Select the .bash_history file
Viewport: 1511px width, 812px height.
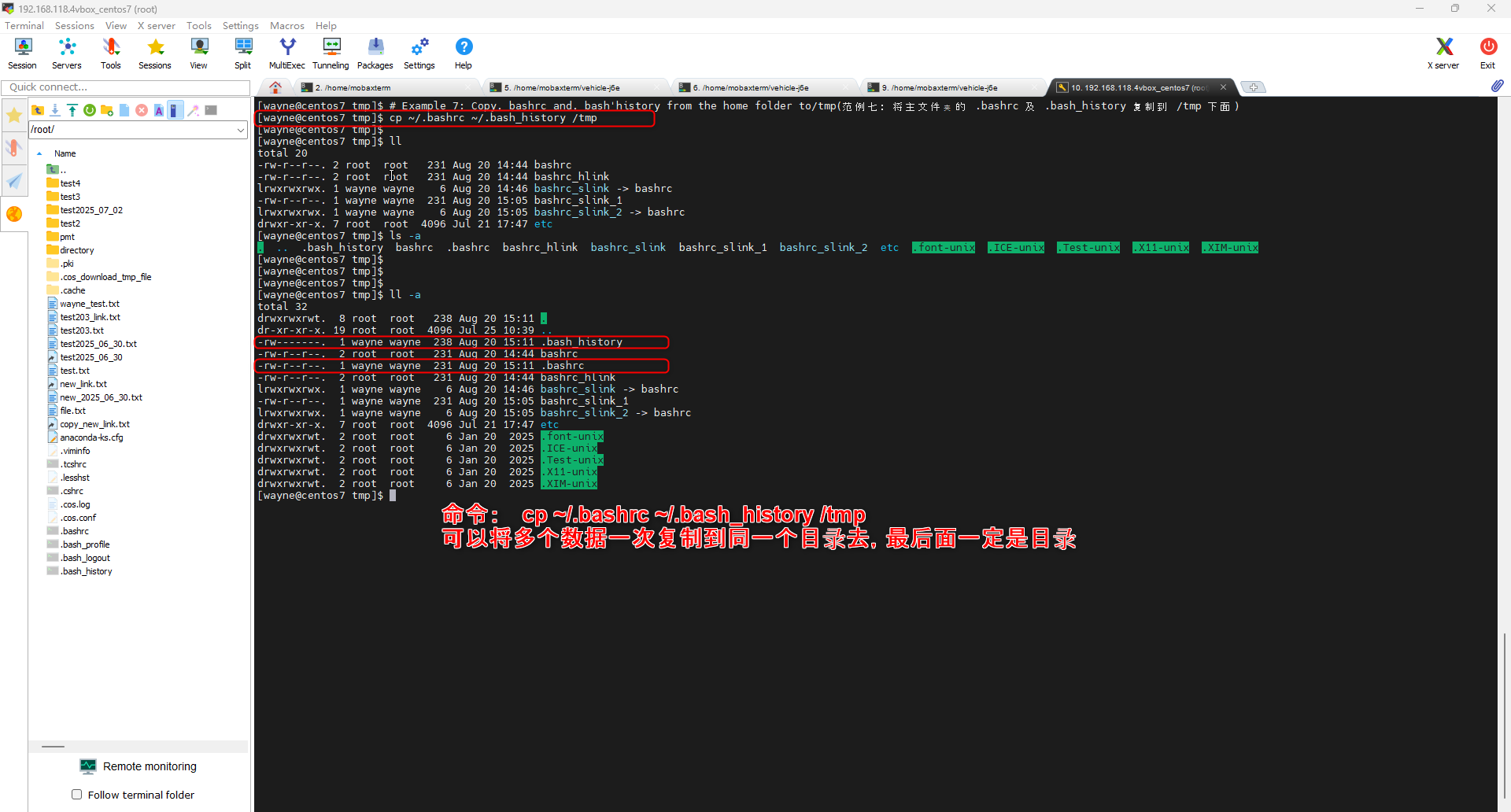(79, 571)
